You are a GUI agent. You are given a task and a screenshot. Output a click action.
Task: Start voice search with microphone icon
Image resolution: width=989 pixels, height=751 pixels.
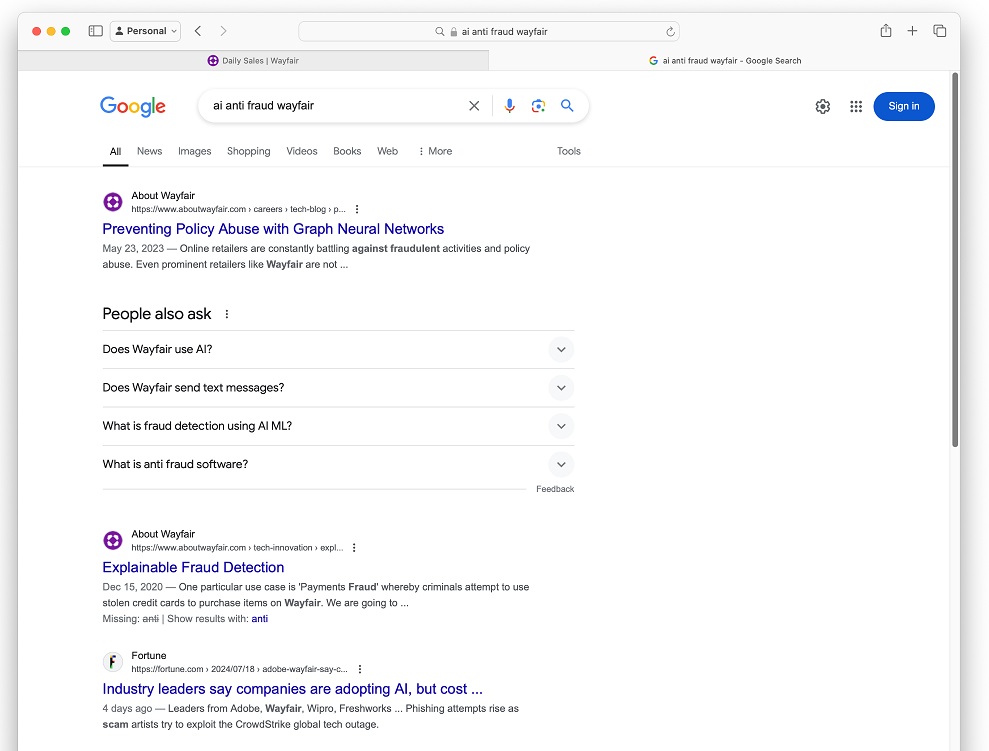tap(510, 106)
